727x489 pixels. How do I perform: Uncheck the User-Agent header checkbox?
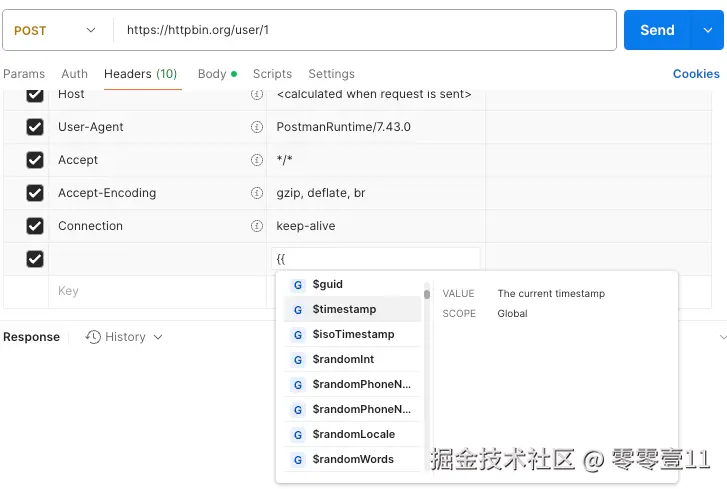click(35, 127)
